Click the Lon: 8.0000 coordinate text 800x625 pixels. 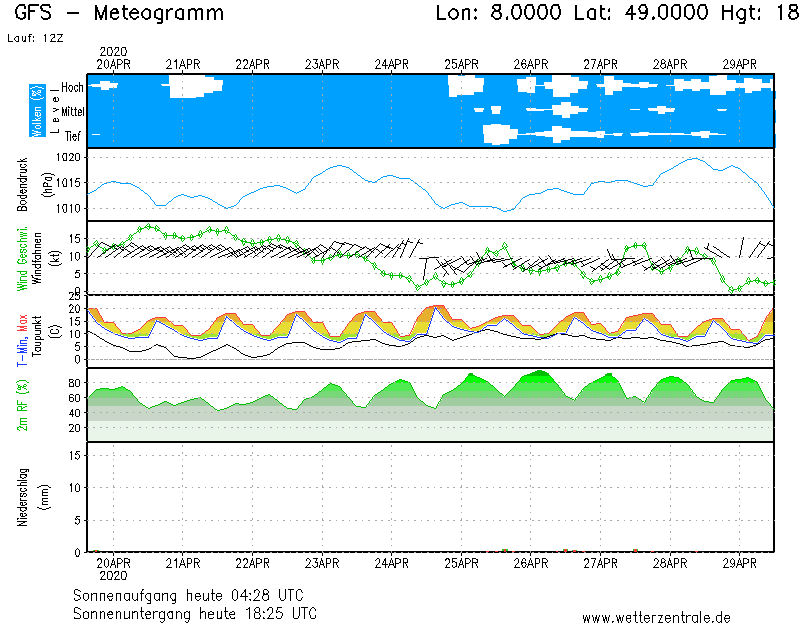point(498,12)
